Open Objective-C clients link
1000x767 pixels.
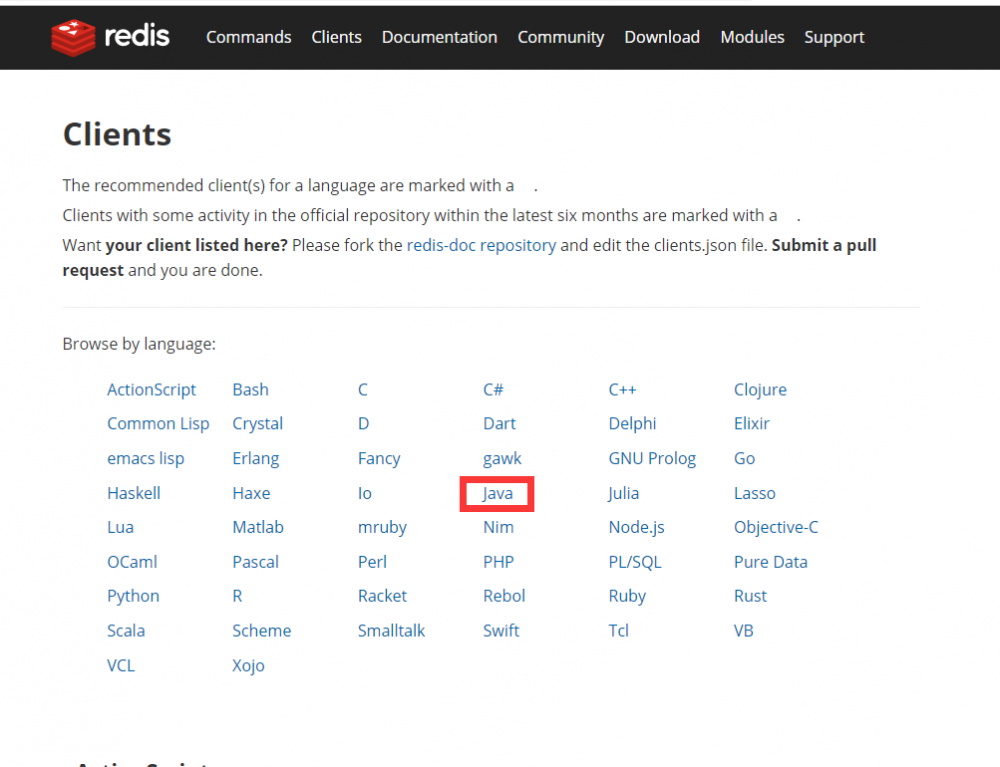[776, 527]
